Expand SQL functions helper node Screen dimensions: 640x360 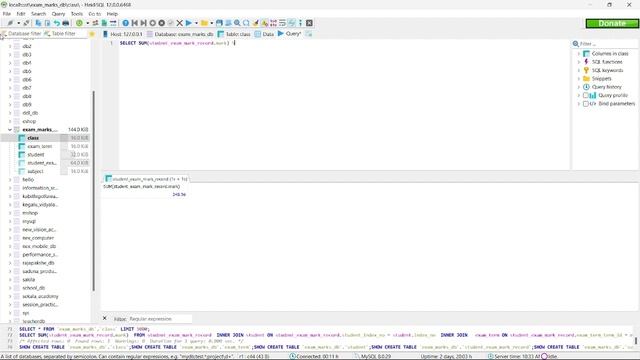579,62
